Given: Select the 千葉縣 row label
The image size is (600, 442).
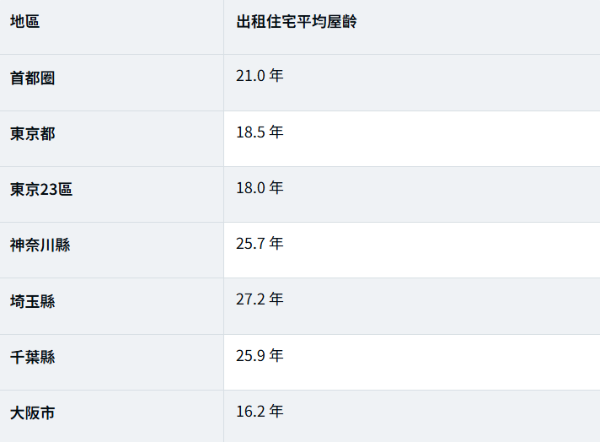Looking at the screenshot, I should click(x=33, y=357).
